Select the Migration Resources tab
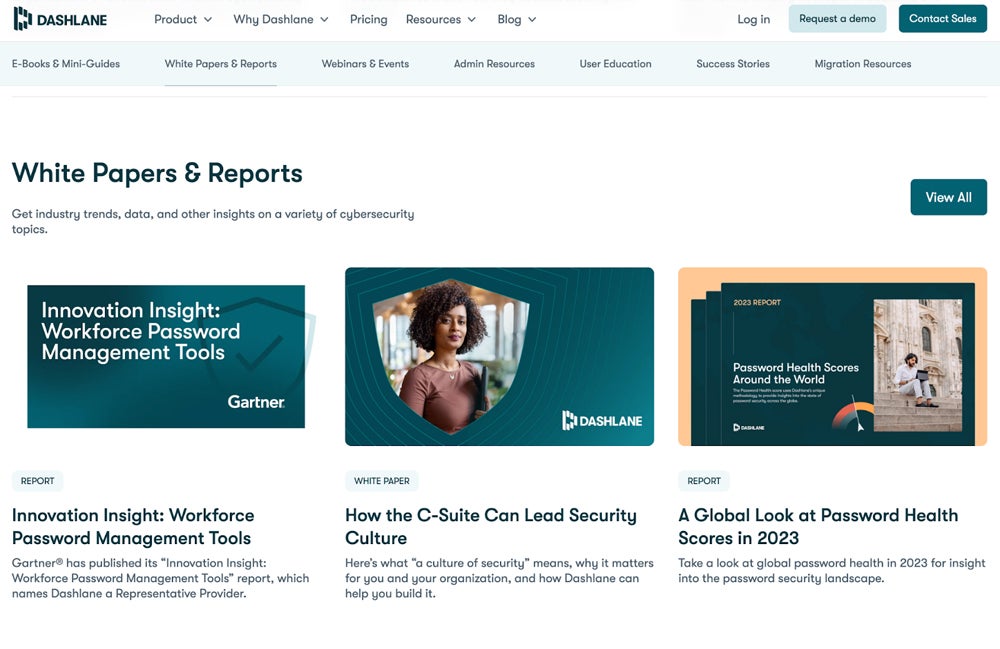This screenshot has height=649, width=1000. (x=862, y=64)
